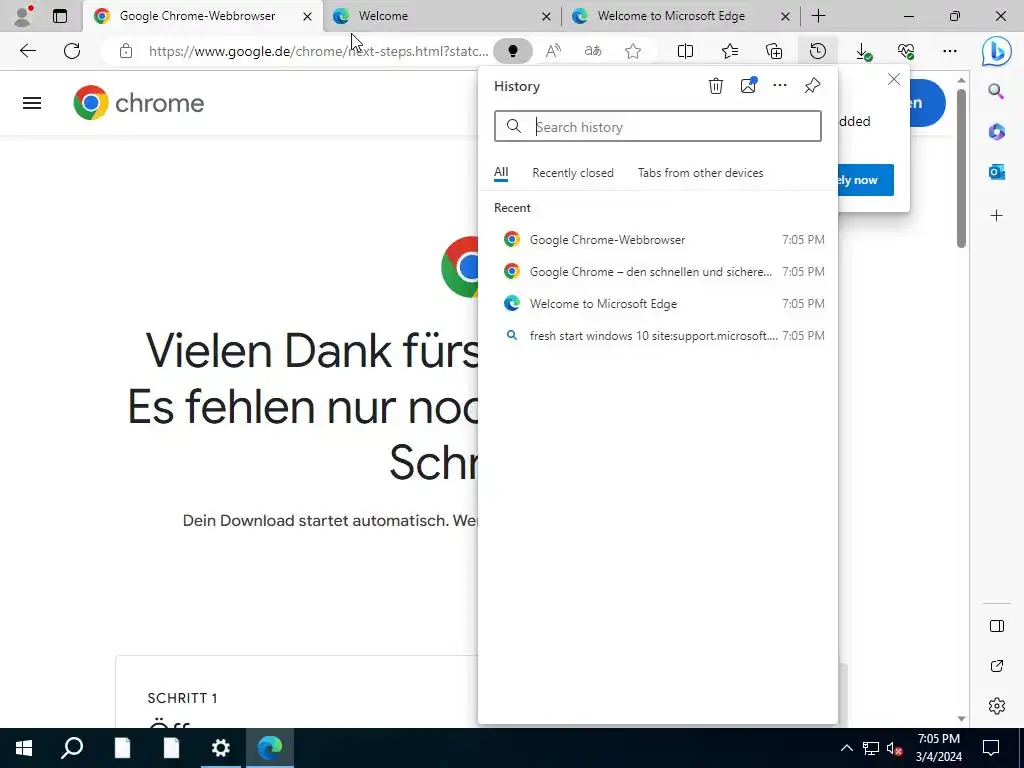Click the Edge taskbar icon
Image resolution: width=1024 pixels, height=768 pixels.
pyautogui.click(x=270, y=748)
